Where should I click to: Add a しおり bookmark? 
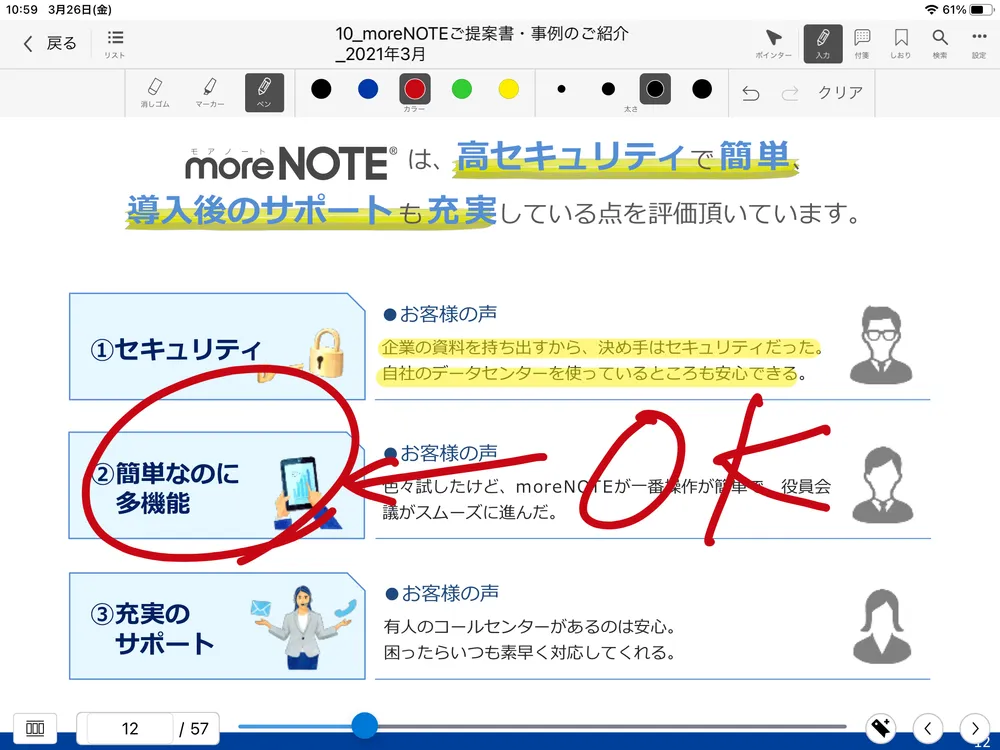point(901,44)
